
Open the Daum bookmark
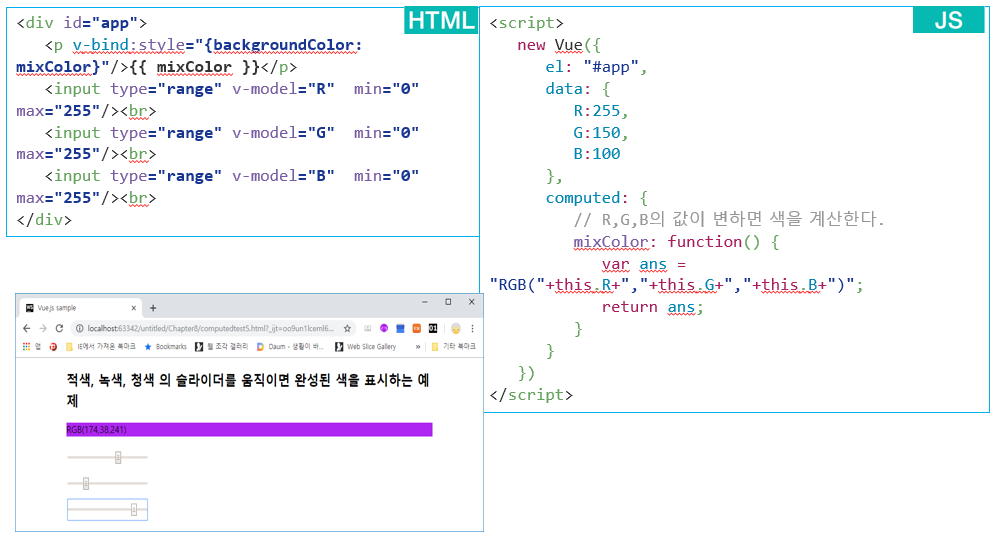pyautogui.click(x=290, y=347)
